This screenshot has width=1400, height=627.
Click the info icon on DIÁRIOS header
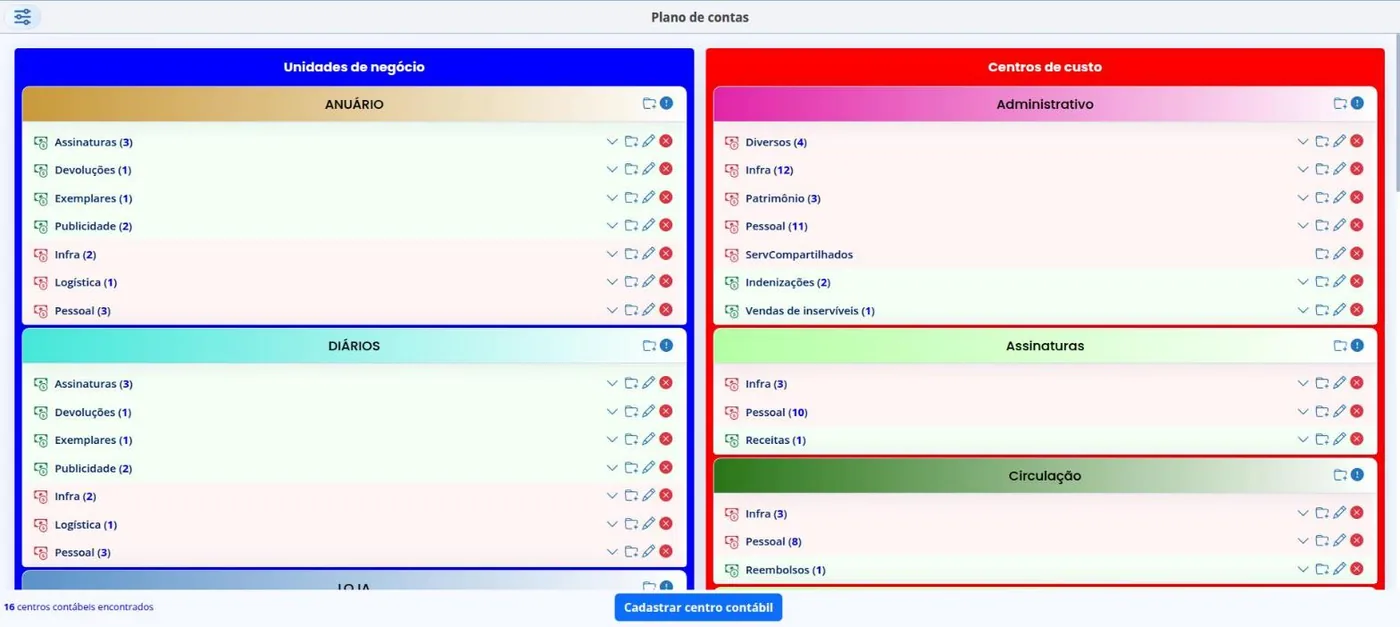click(x=666, y=345)
